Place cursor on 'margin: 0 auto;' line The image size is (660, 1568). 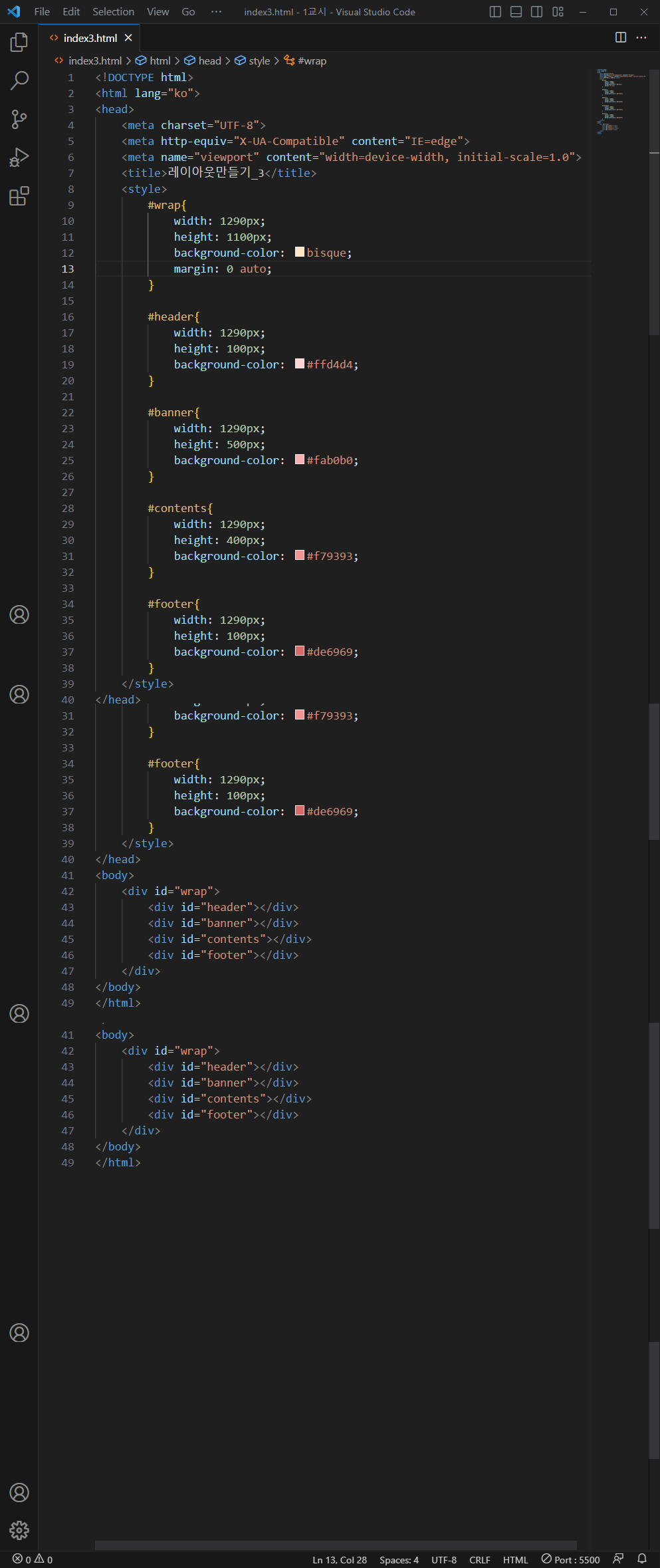223,269
